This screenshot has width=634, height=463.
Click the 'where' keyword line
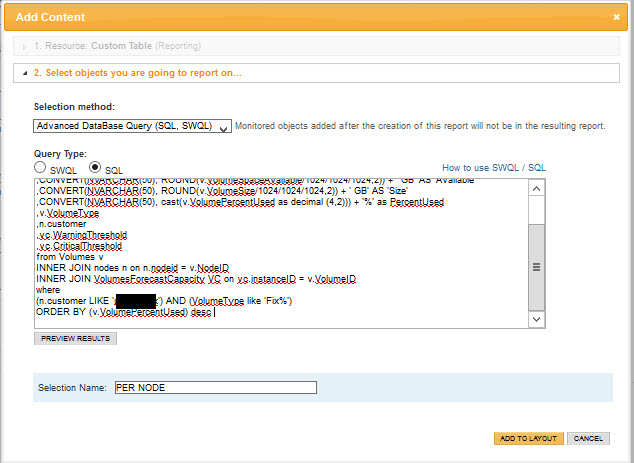click(48, 290)
